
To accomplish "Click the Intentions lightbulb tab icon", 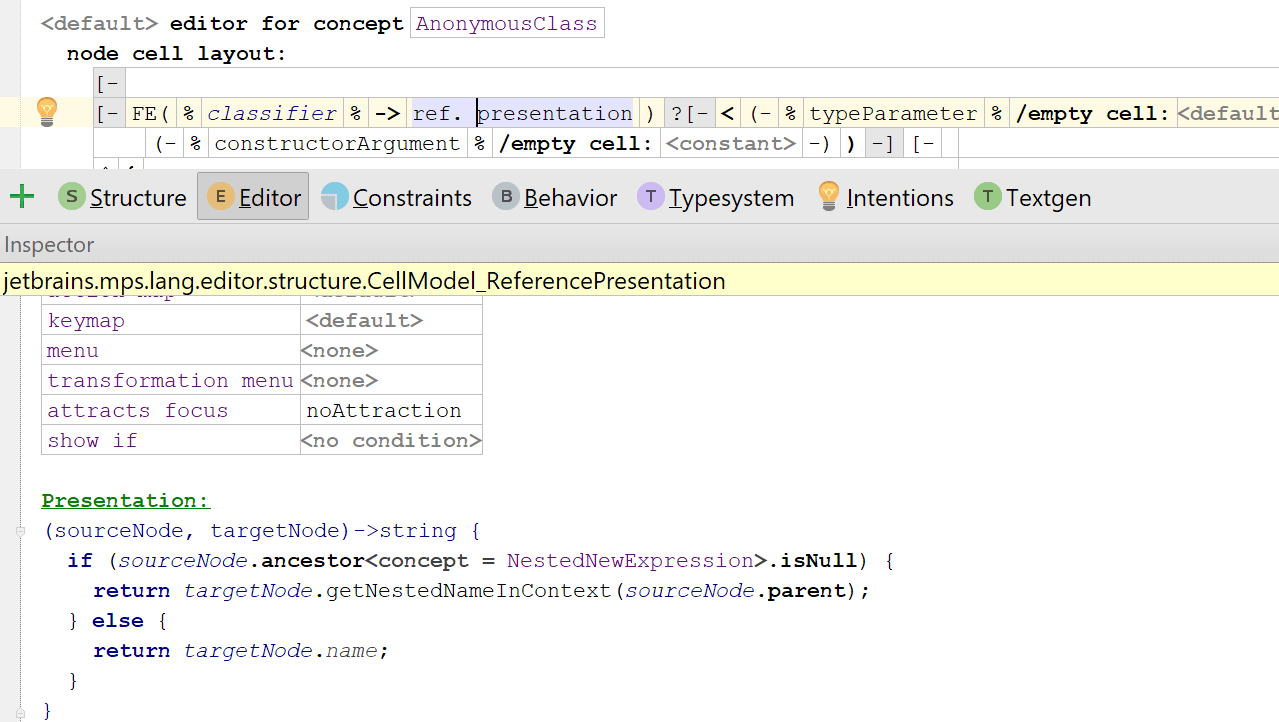I will pyautogui.click(x=828, y=197).
